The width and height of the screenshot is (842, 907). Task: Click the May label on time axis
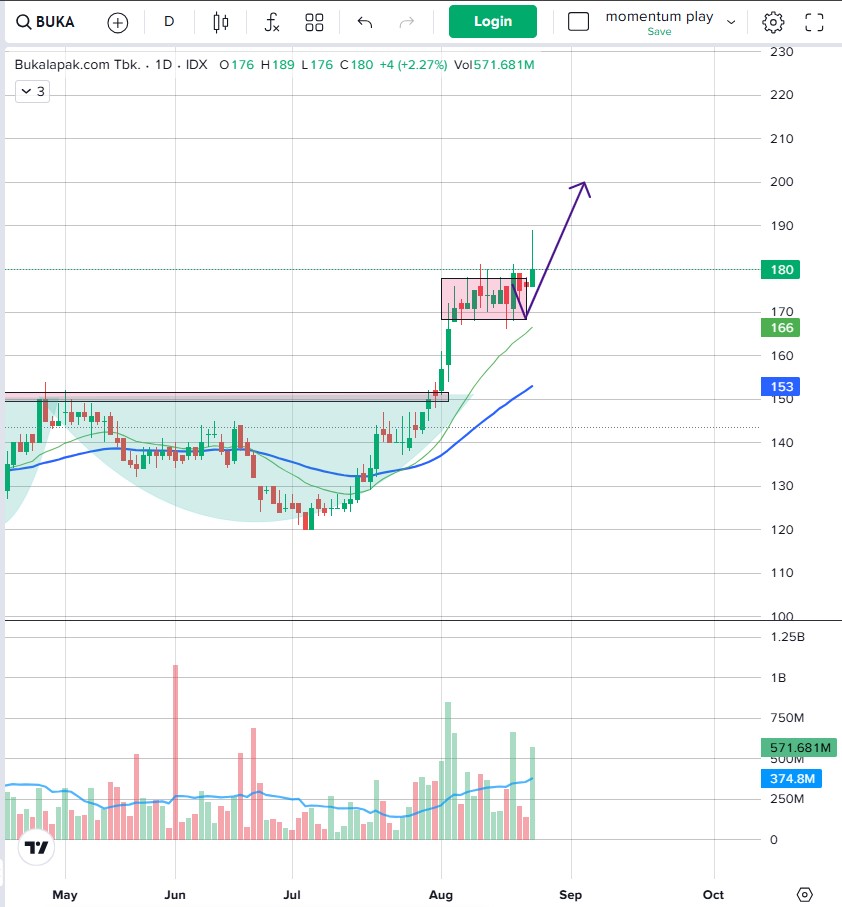coord(65,895)
